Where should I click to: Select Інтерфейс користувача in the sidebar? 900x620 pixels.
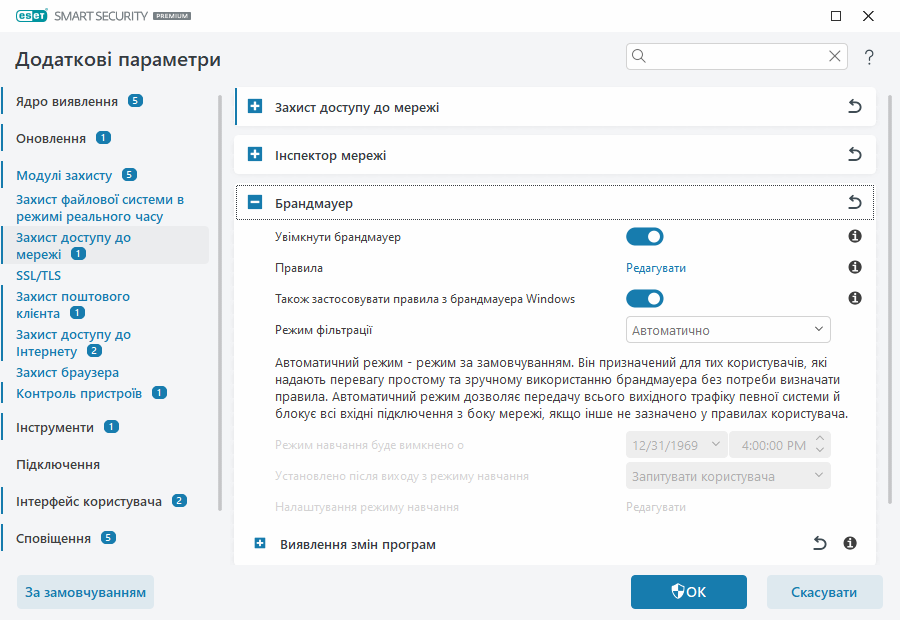pyautogui.click(x=88, y=501)
